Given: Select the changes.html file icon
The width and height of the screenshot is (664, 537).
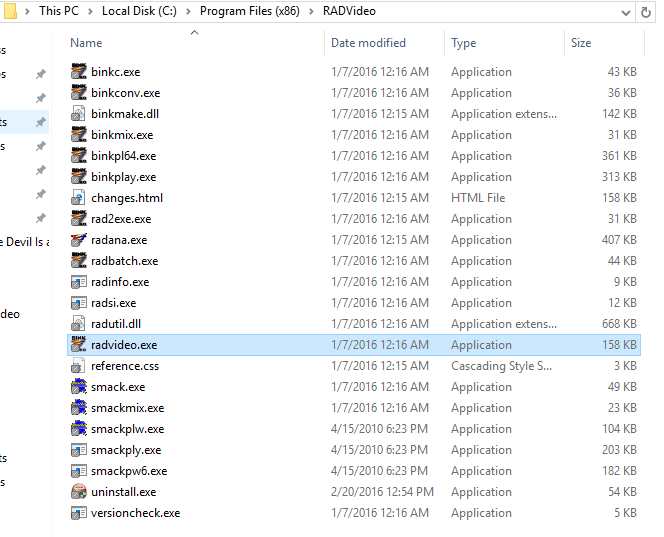Looking at the screenshot, I should [79, 198].
